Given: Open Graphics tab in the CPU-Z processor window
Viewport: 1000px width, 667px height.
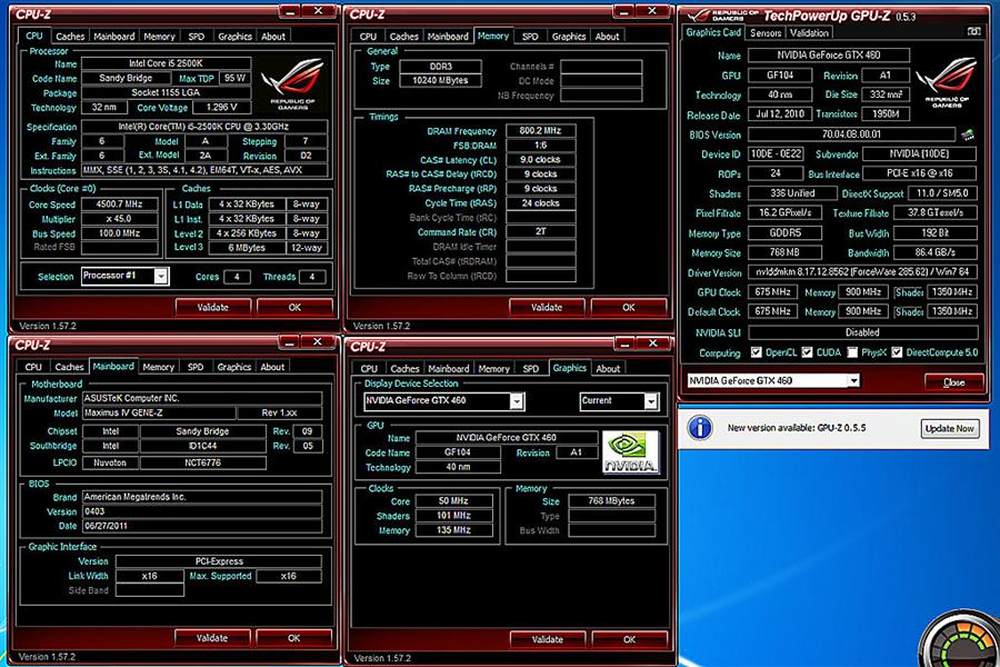Looking at the screenshot, I should (x=235, y=36).
